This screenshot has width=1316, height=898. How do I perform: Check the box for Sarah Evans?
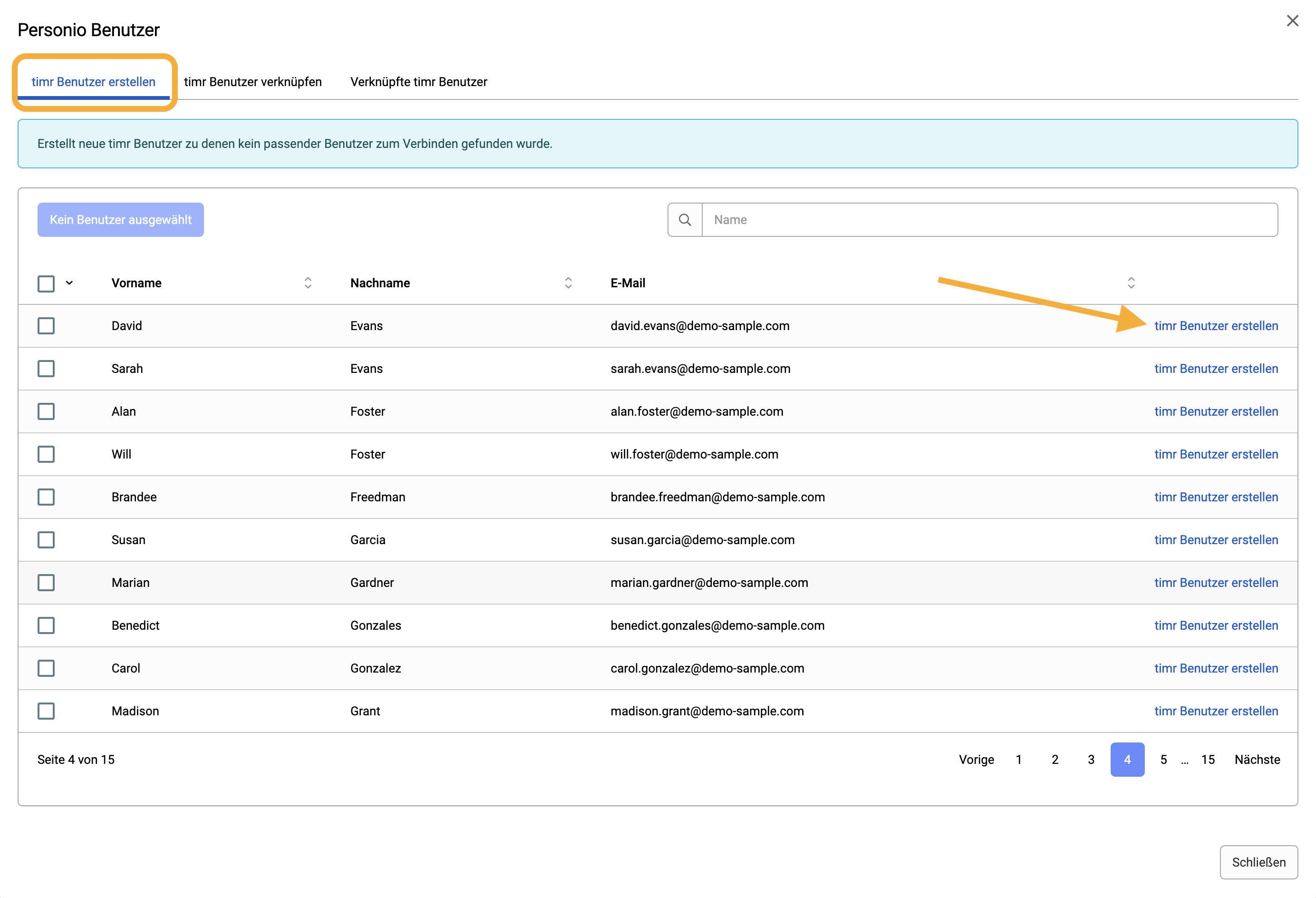coord(46,369)
